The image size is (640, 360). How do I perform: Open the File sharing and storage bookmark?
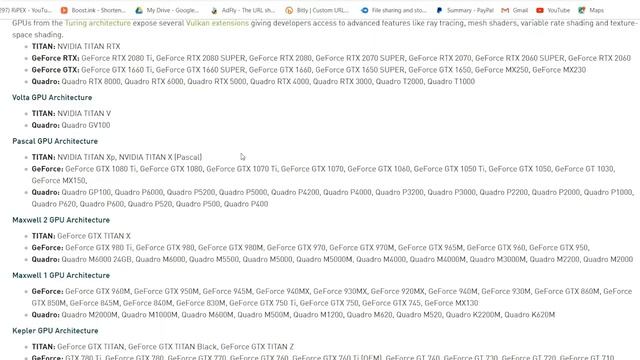[x=393, y=10]
